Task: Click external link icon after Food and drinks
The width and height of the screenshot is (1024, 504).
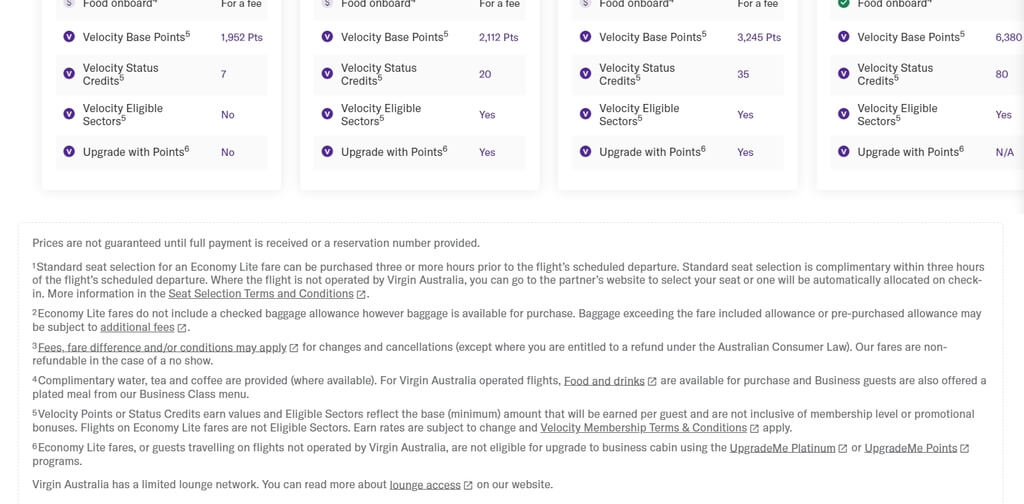Action: click(652, 381)
